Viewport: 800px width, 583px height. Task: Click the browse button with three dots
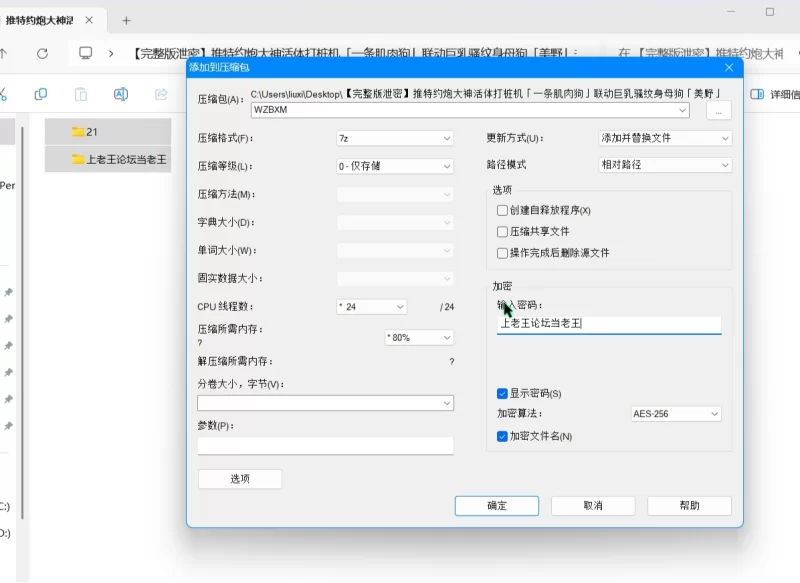[718, 111]
